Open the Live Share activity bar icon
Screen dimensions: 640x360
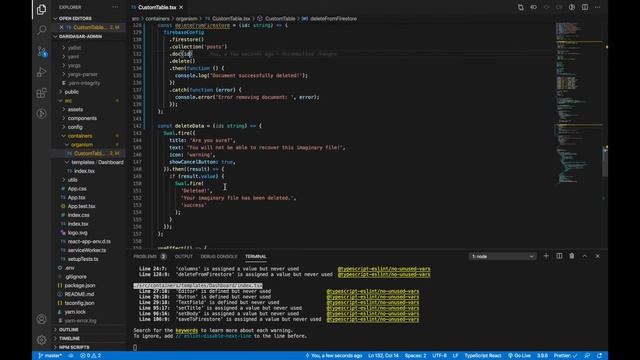coord(41,114)
